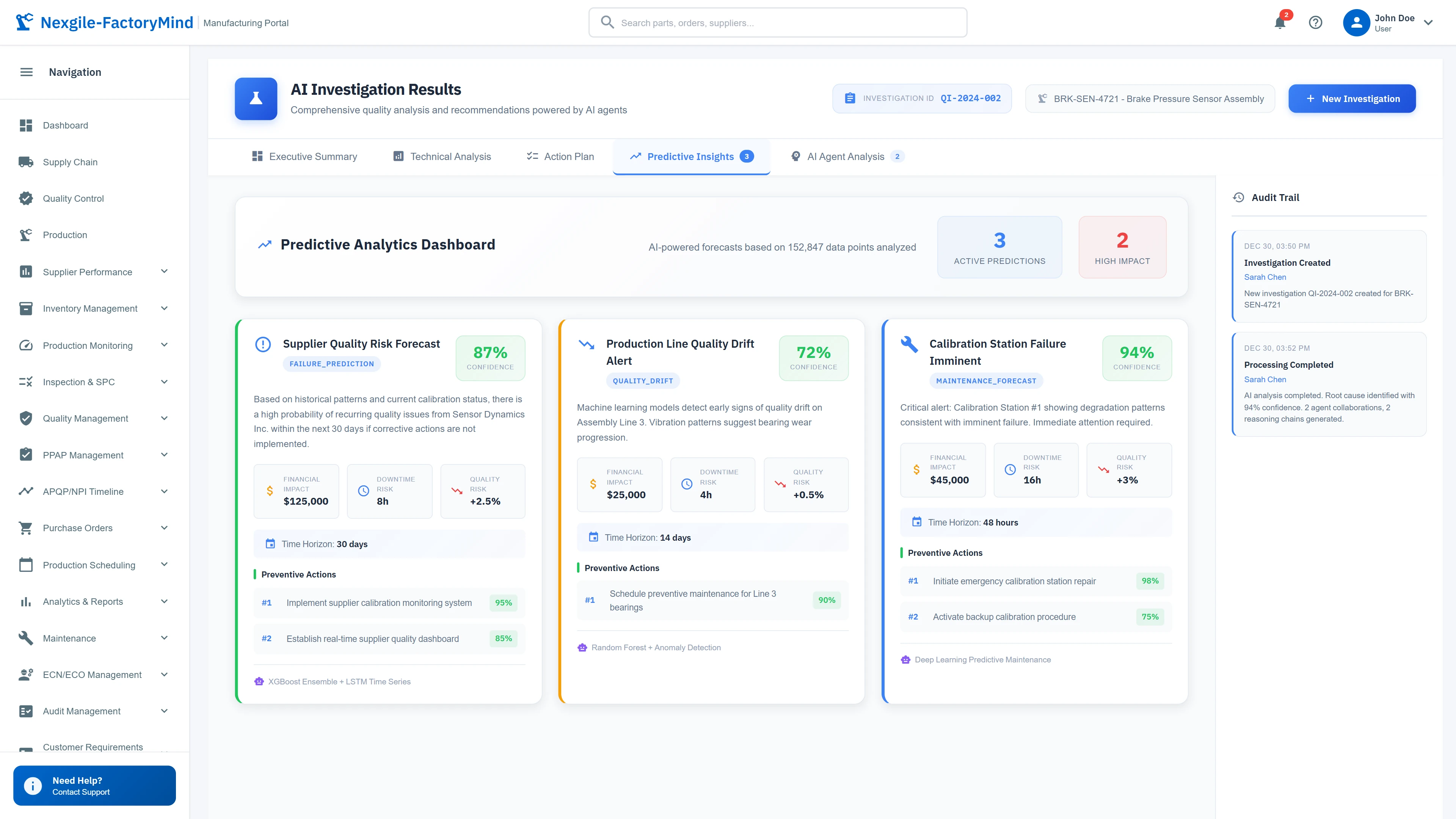Click the search parts input field
1456x819 pixels.
[777, 23]
